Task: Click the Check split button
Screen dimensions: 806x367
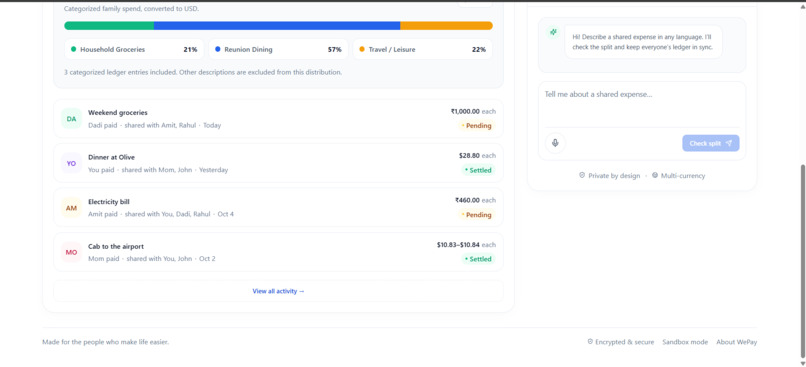Action: pyautogui.click(x=710, y=143)
